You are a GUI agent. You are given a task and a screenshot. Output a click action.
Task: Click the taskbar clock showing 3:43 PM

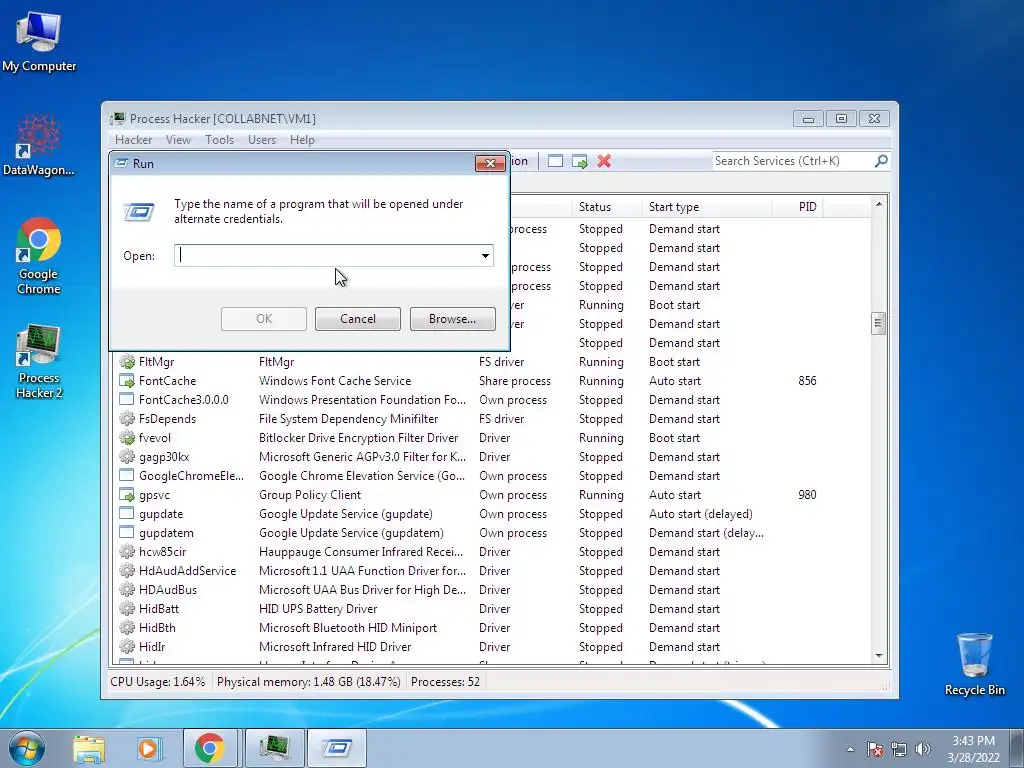coord(973,749)
